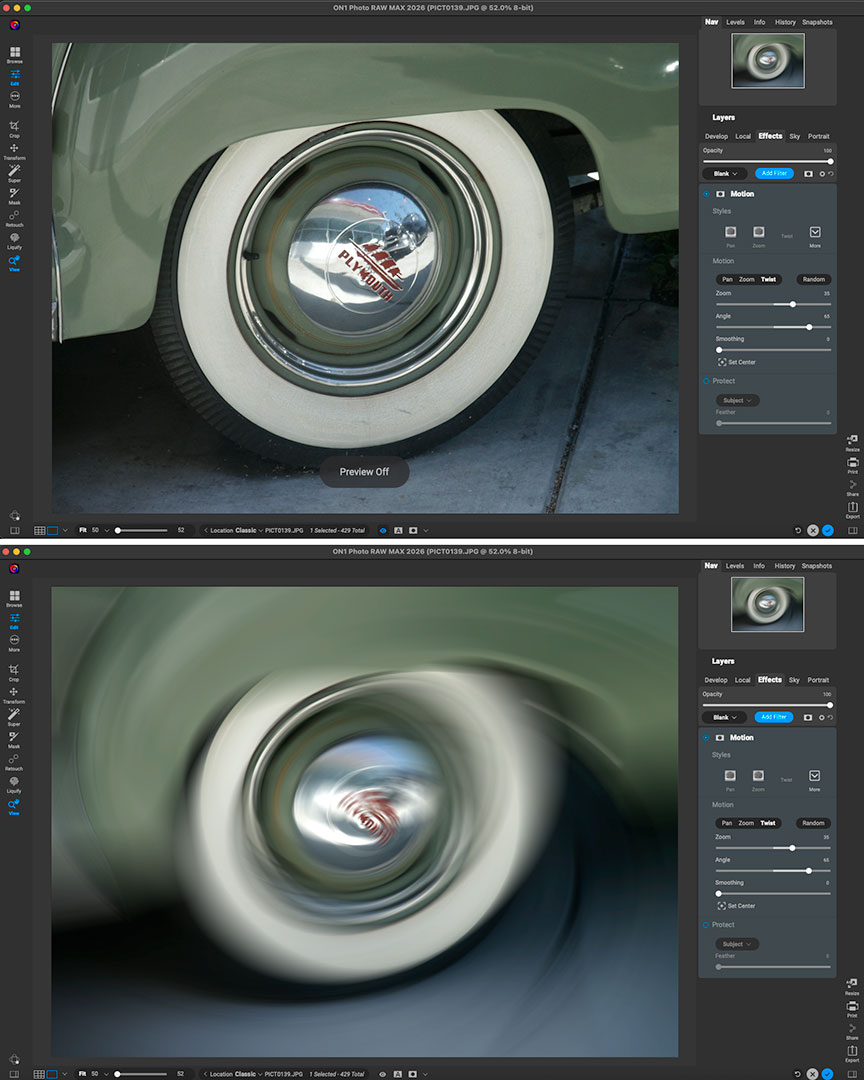Open the Blank preset dropdown in the upper window
This screenshot has height=1080, width=864.
tap(724, 173)
